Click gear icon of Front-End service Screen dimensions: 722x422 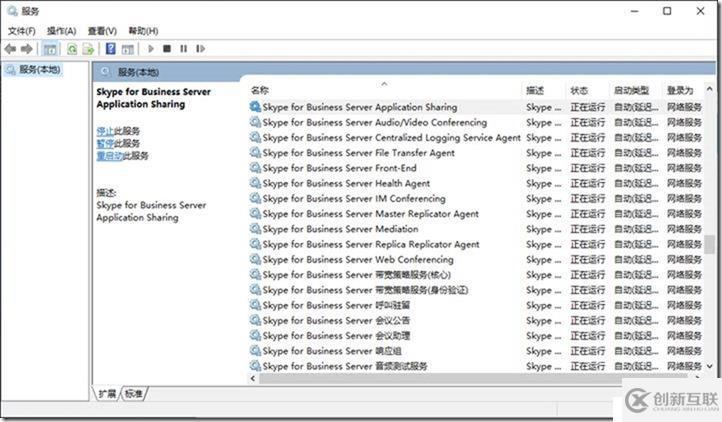(x=255, y=168)
